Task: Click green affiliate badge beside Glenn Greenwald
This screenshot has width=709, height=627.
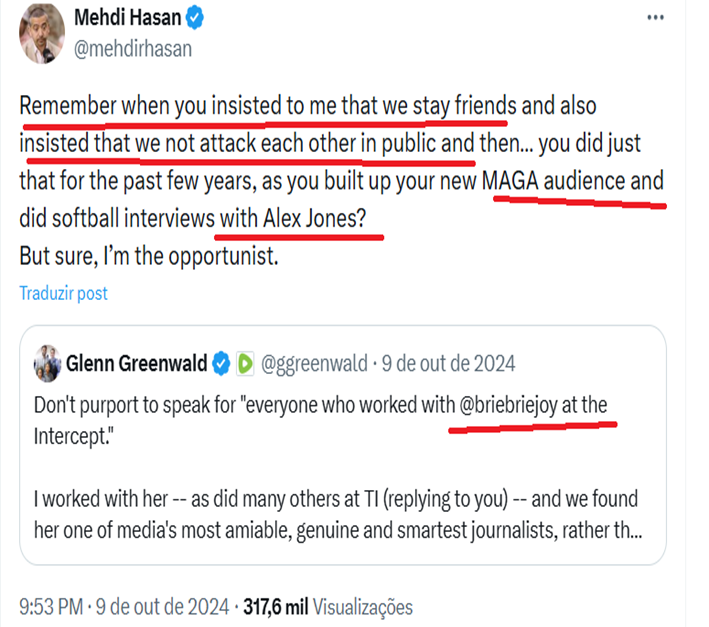Action: coord(244,363)
